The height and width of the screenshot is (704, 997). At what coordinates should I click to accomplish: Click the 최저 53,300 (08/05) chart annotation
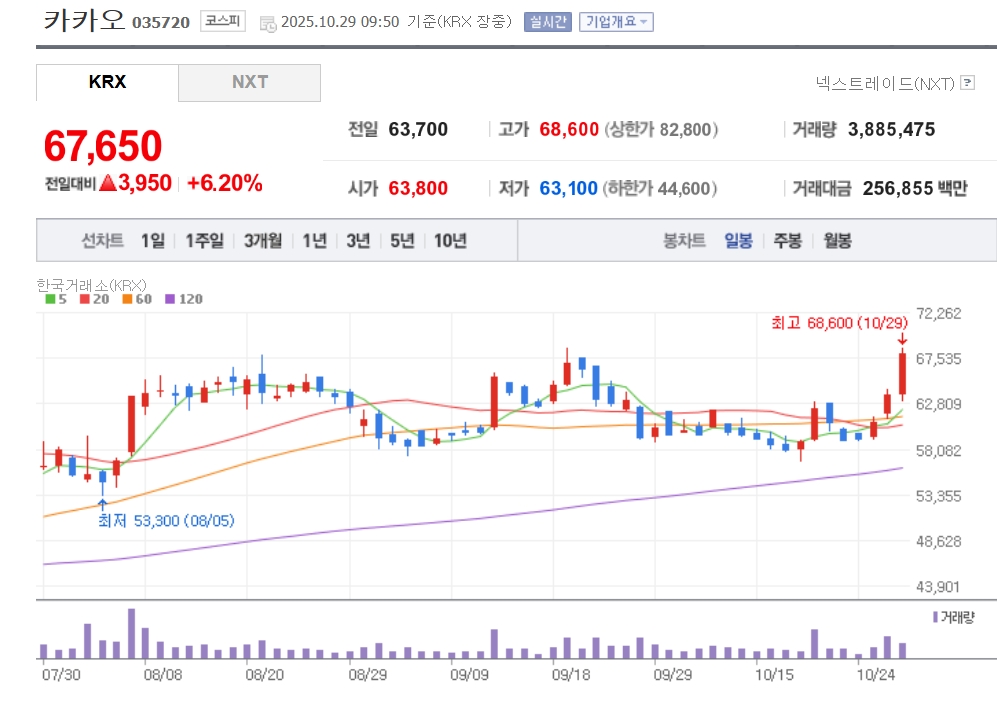pyautogui.click(x=166, y=521)
